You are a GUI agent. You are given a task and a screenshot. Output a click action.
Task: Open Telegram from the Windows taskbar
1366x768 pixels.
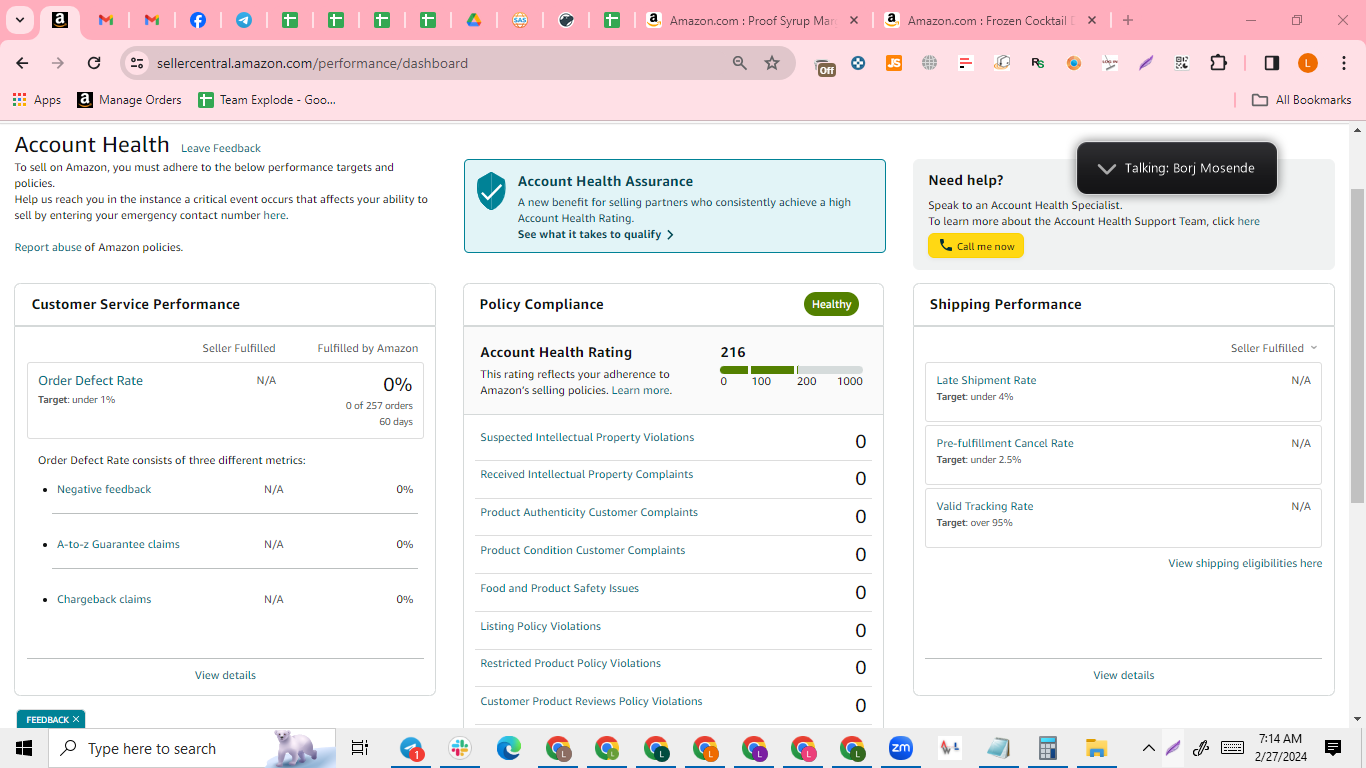click(x=412, y=748)
